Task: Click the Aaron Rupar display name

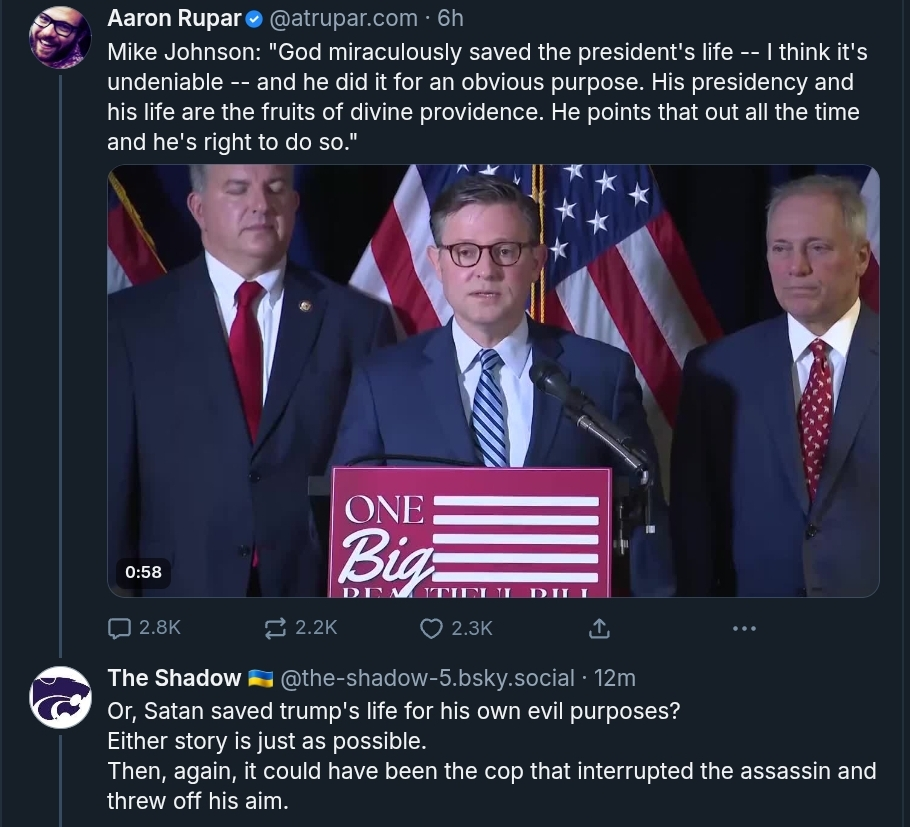Action: point(174,19)
